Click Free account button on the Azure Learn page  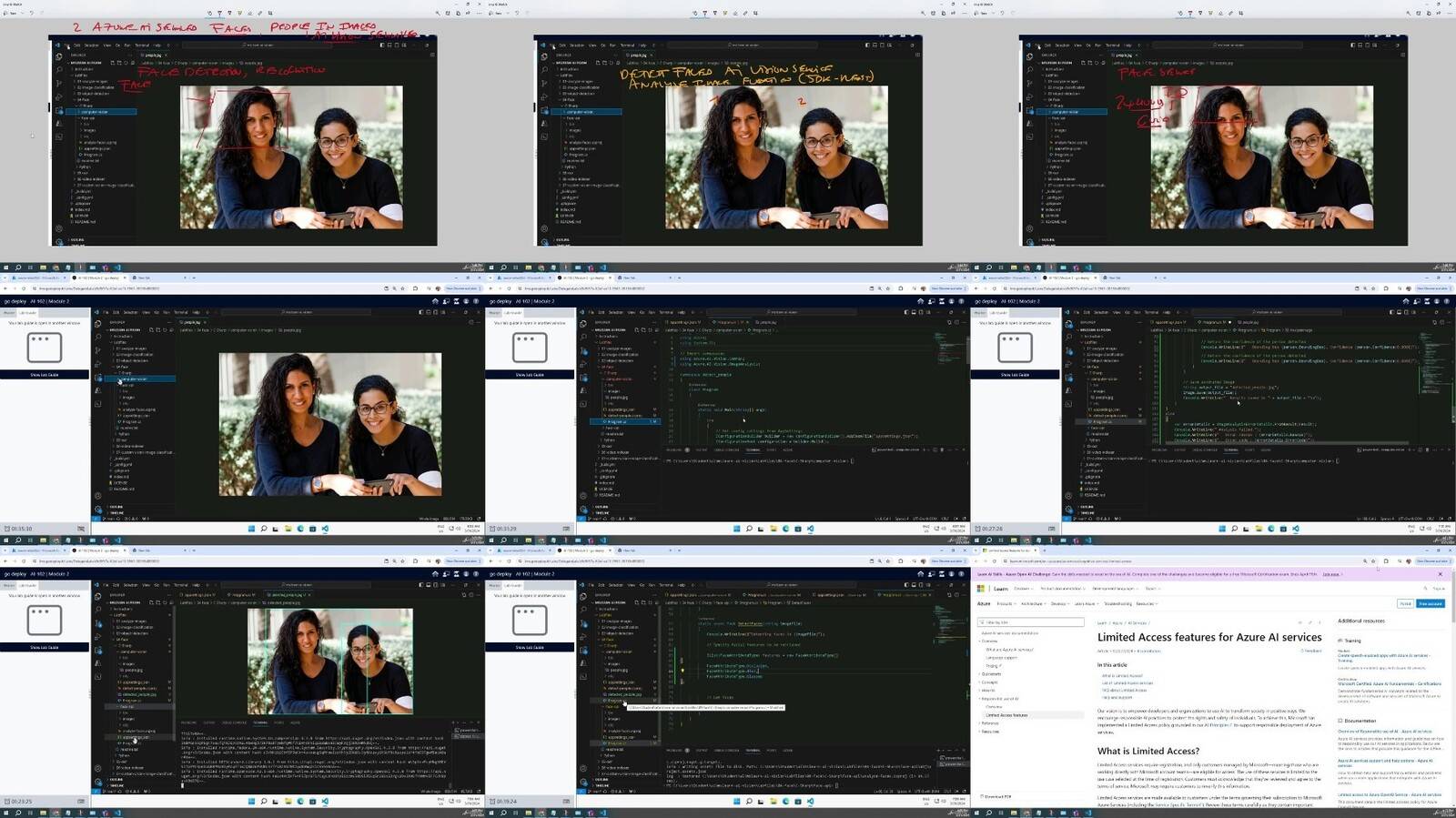[x=1431, y=603]
